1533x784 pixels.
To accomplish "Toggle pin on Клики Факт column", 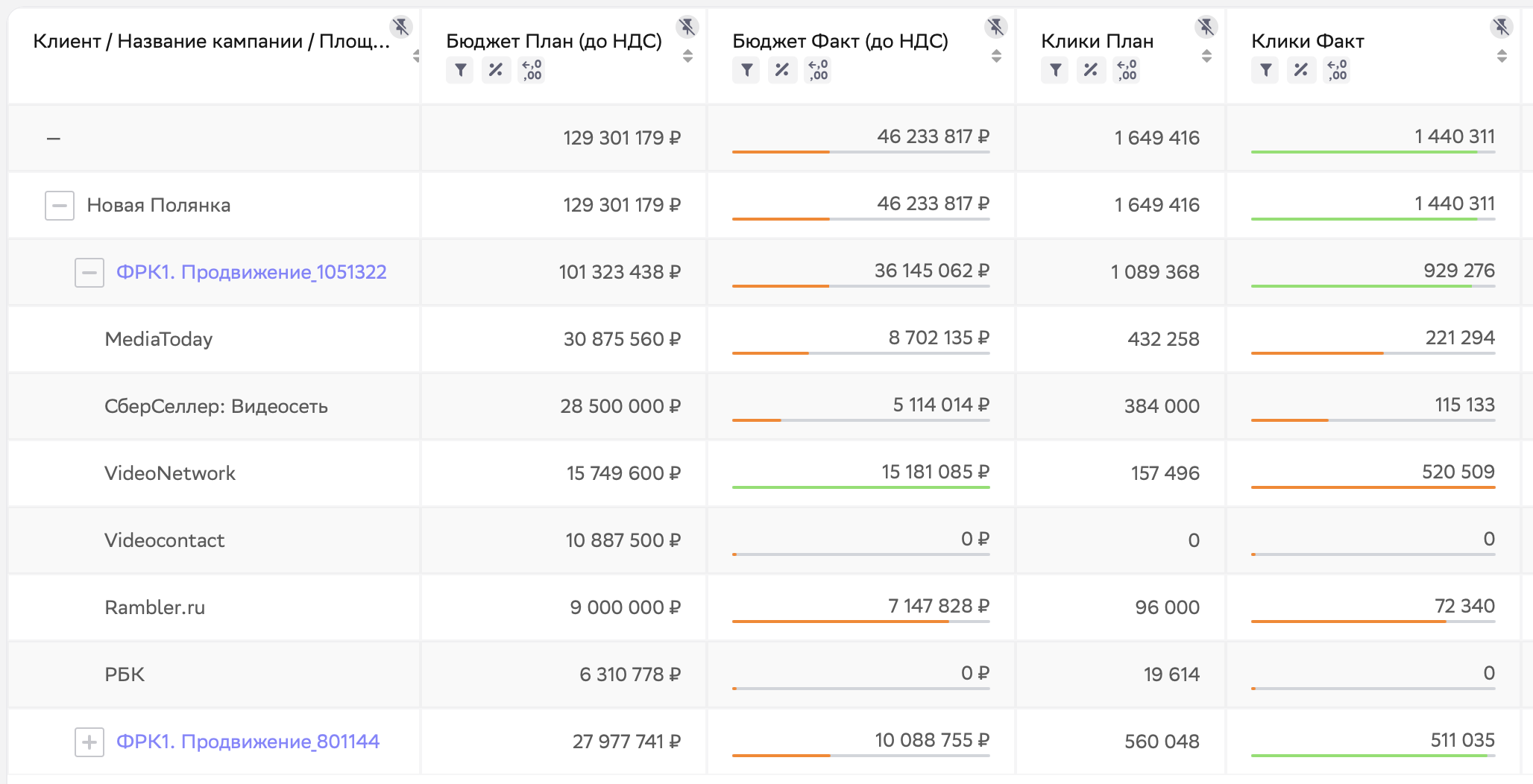I will click(x=1501, y=28).
